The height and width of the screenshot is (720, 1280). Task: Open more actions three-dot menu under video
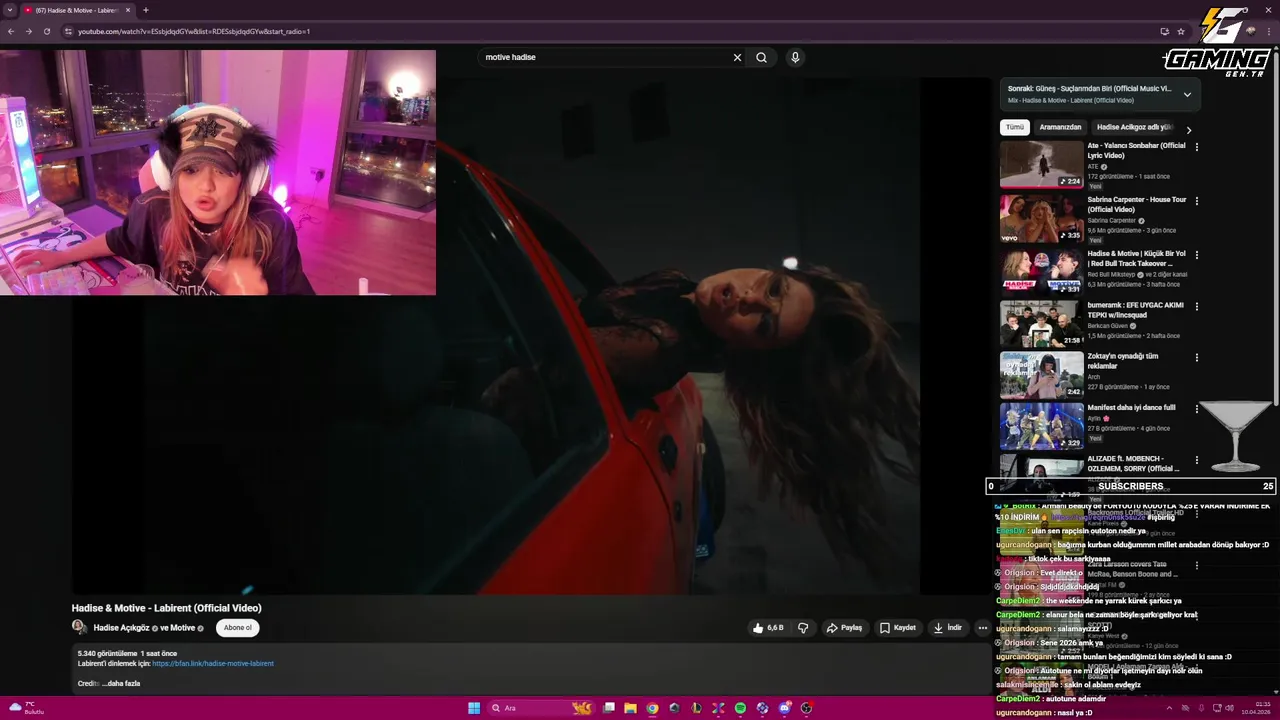pos(983,628)
